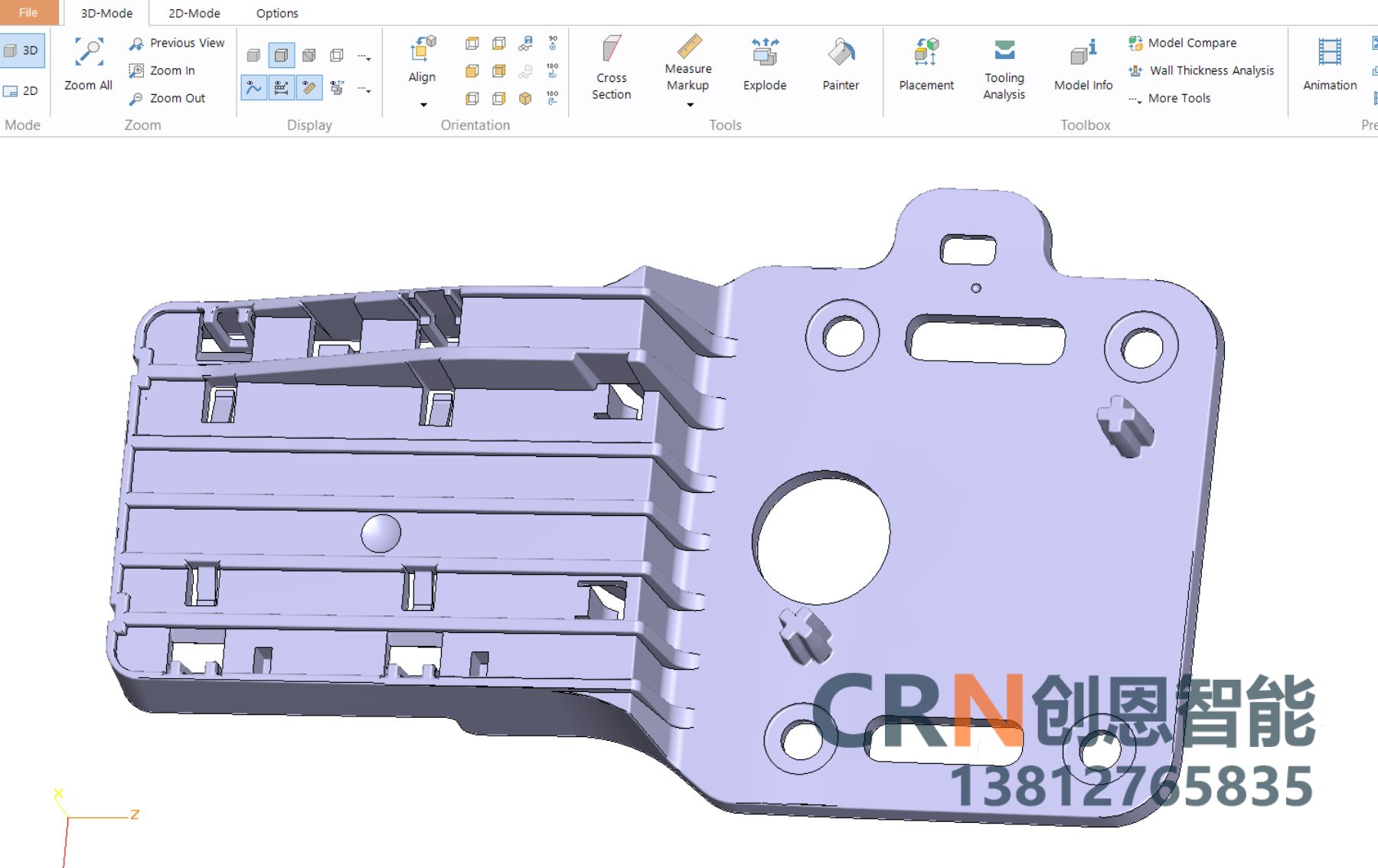
Task: Rotate view 90 degrees icon
Action: (x=553, y=43)
